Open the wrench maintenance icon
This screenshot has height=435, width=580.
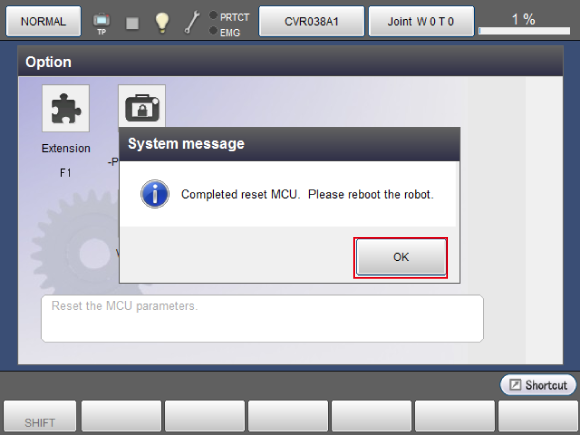click(x=192, y=22)
